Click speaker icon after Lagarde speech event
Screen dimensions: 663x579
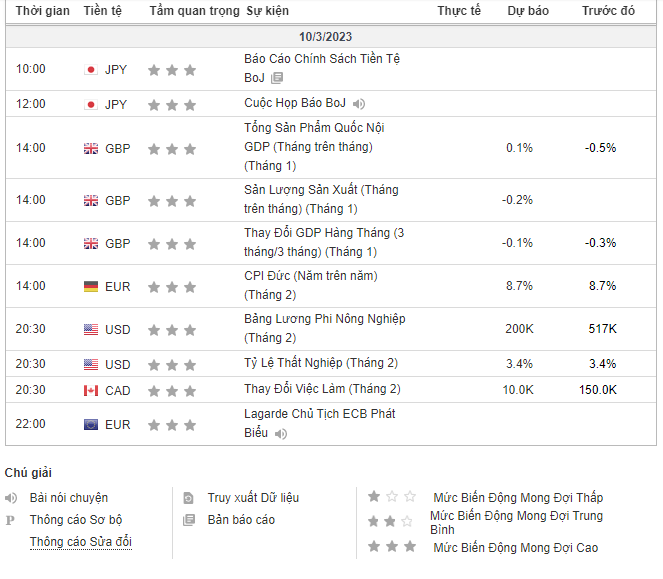[x=281, y=434]
